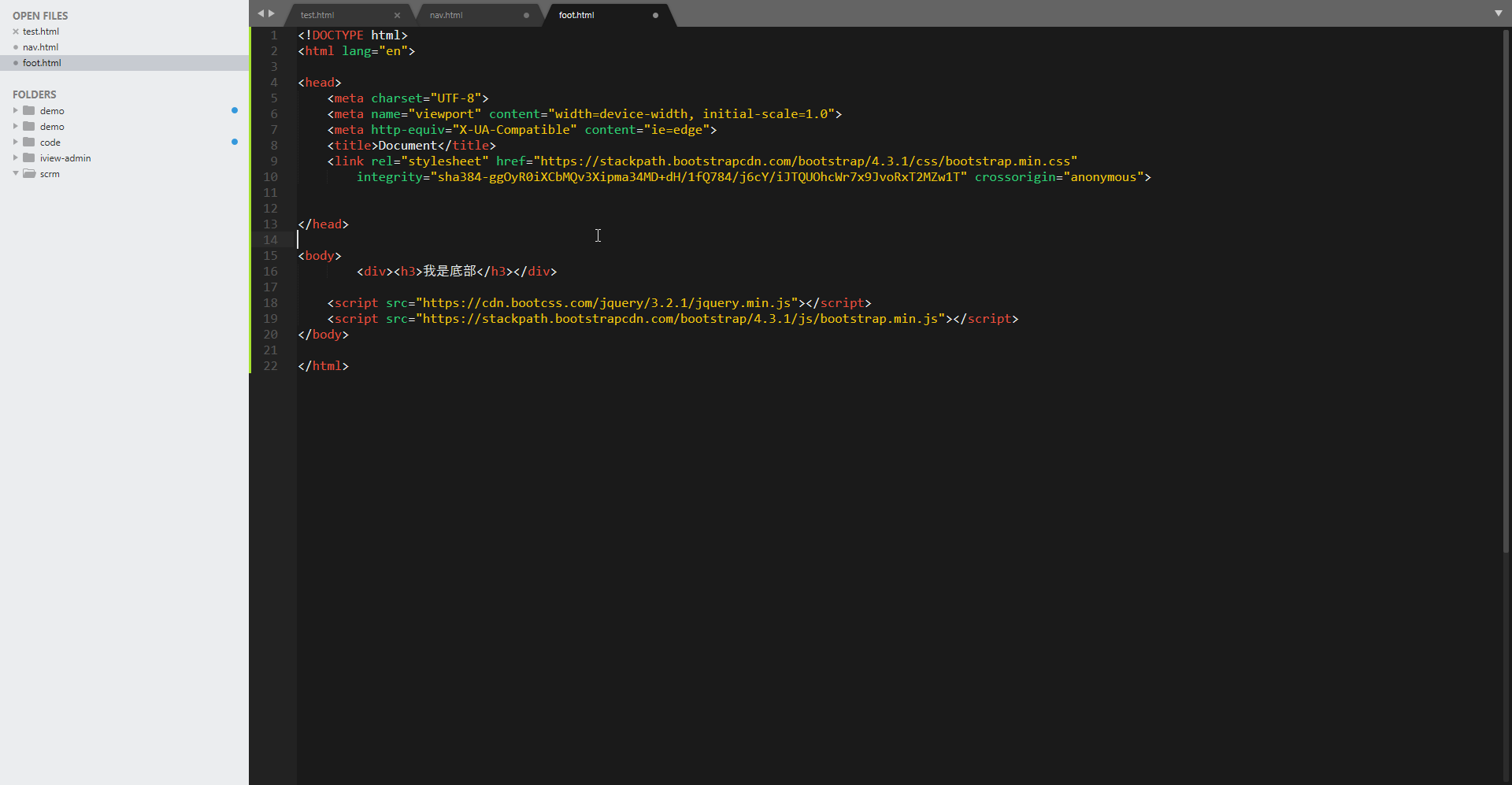Viewport: 1512px width, 785px height.
Task: Click line number 22 in gutter
Action: point(270,366)
